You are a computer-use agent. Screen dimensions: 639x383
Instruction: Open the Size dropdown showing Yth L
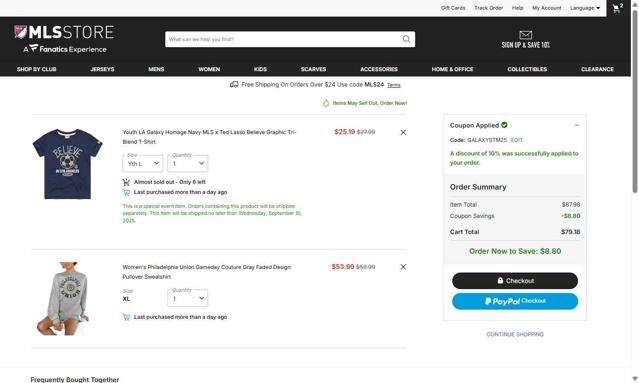(143, 163)
